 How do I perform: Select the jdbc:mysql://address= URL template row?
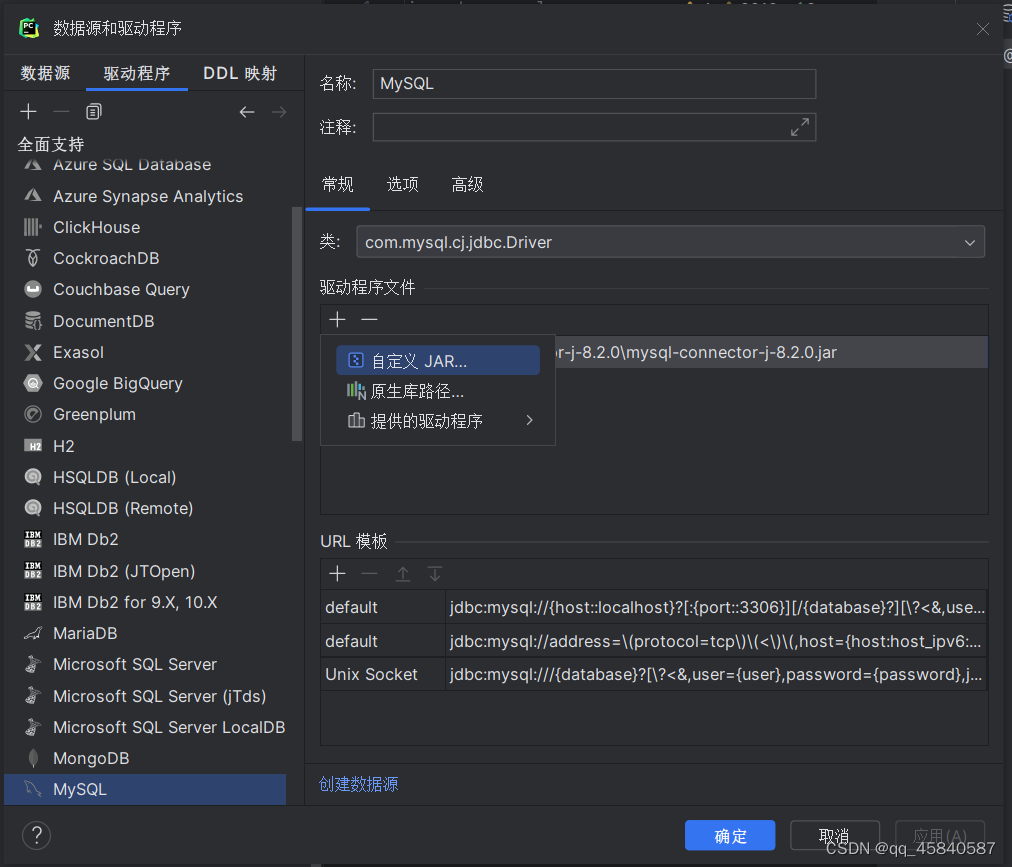(653, 641)
